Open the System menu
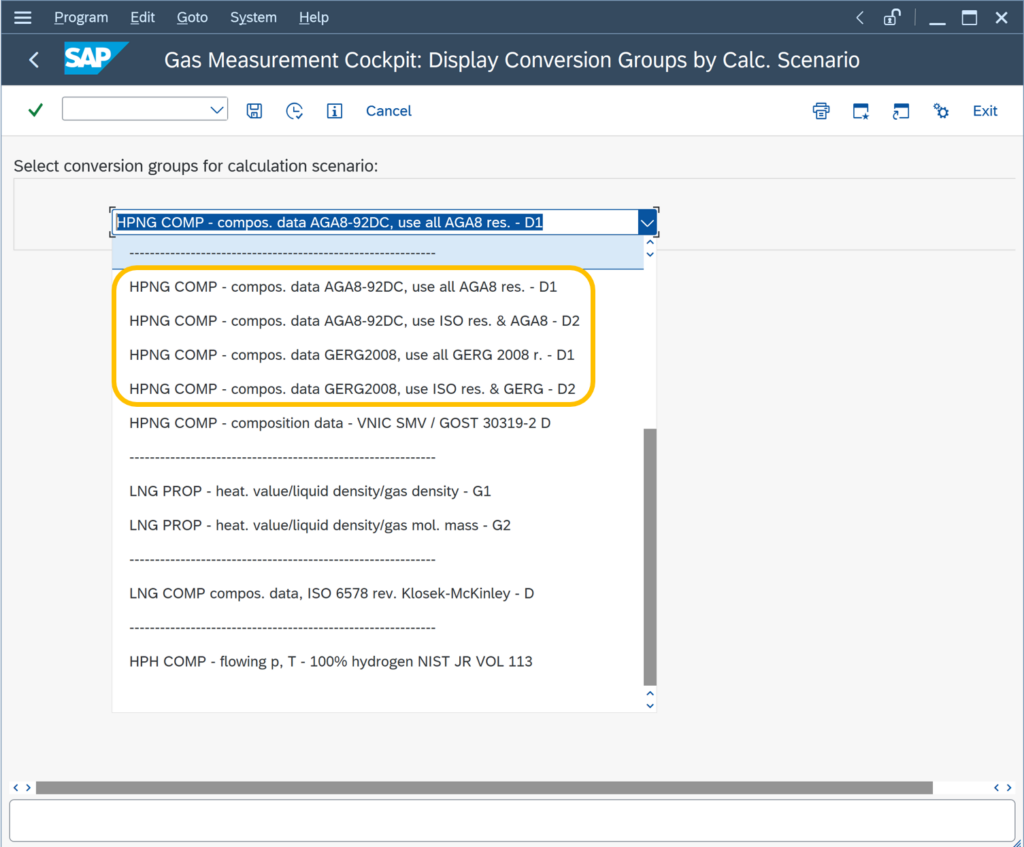1024x847 pixels. (253, 18)
